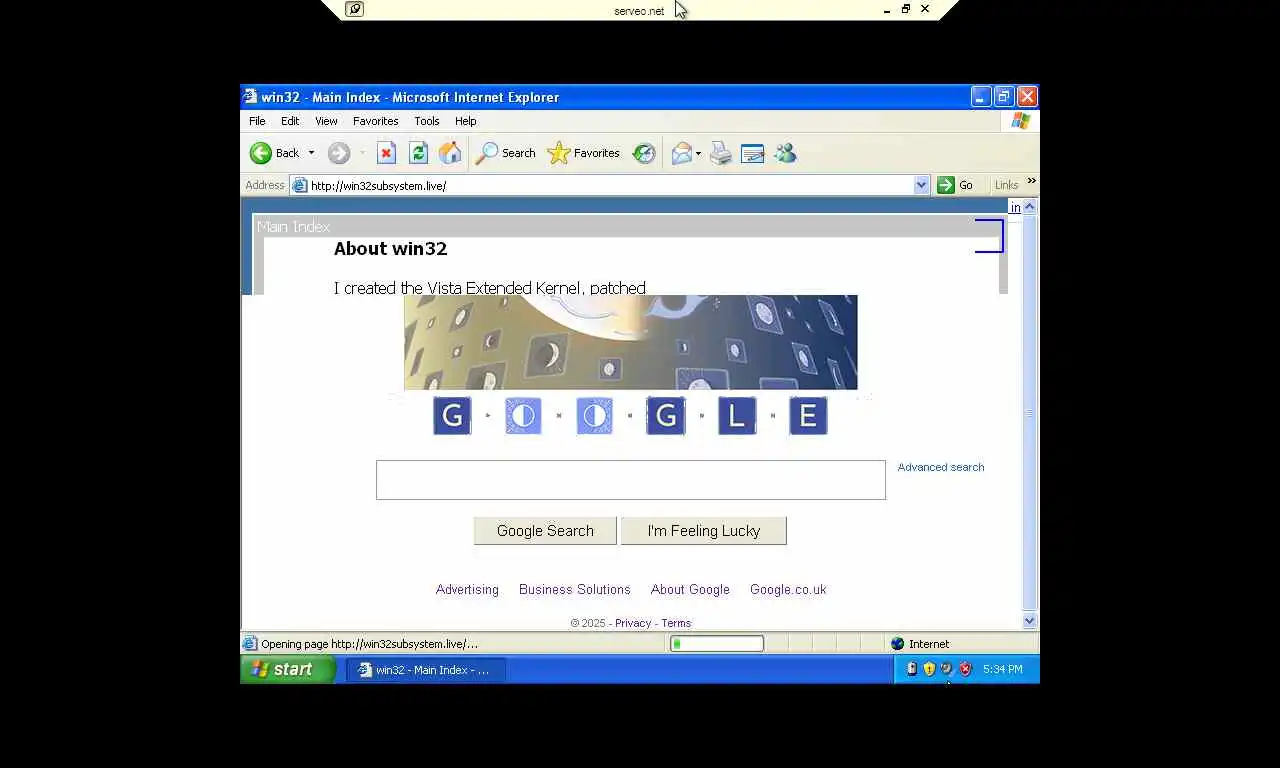Viewport: 1280px width, 768px height.
Task: Click the greyed Forward arrow button
Action: coord(339,153)
